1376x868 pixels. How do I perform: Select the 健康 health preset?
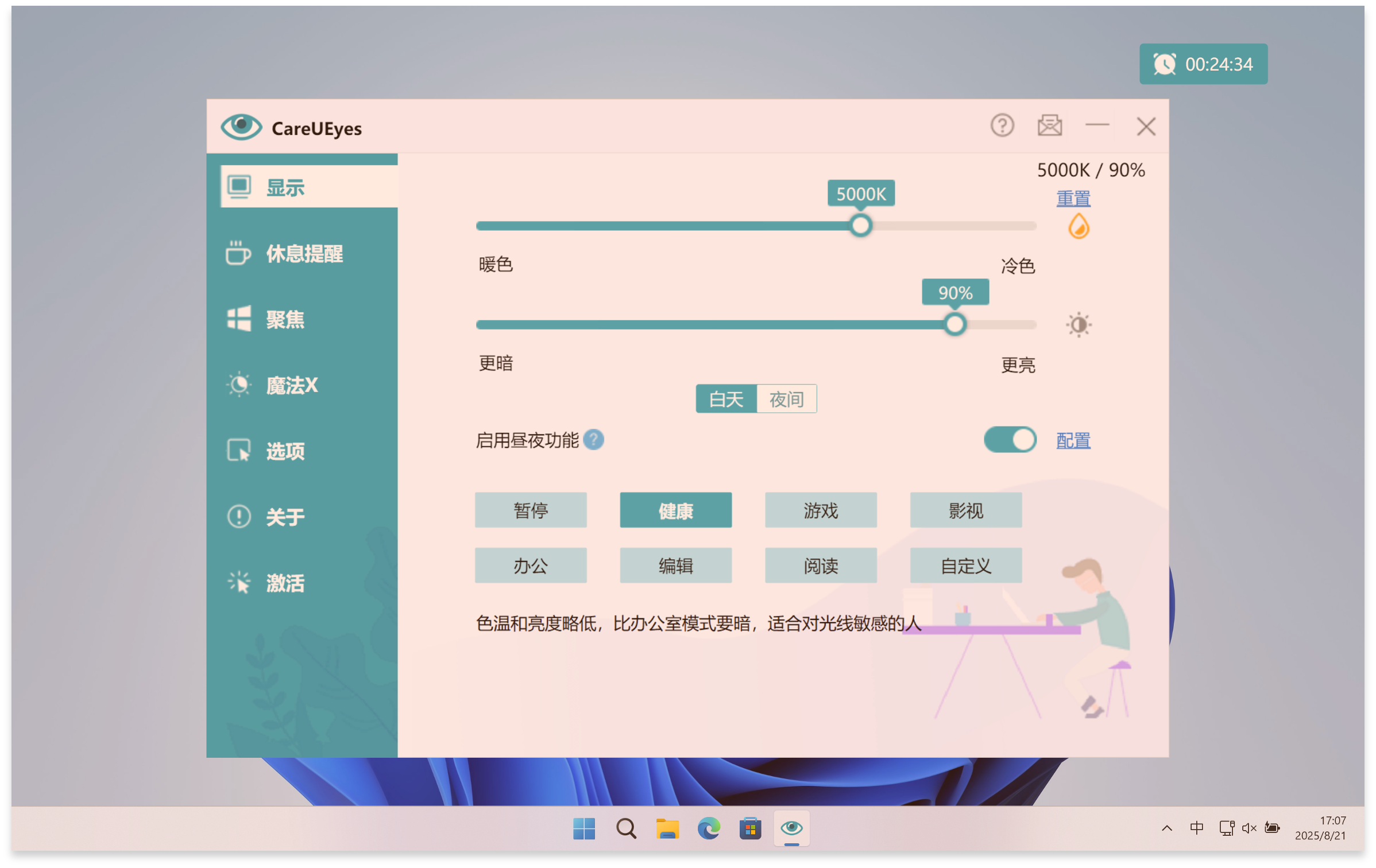click(676, 510)
